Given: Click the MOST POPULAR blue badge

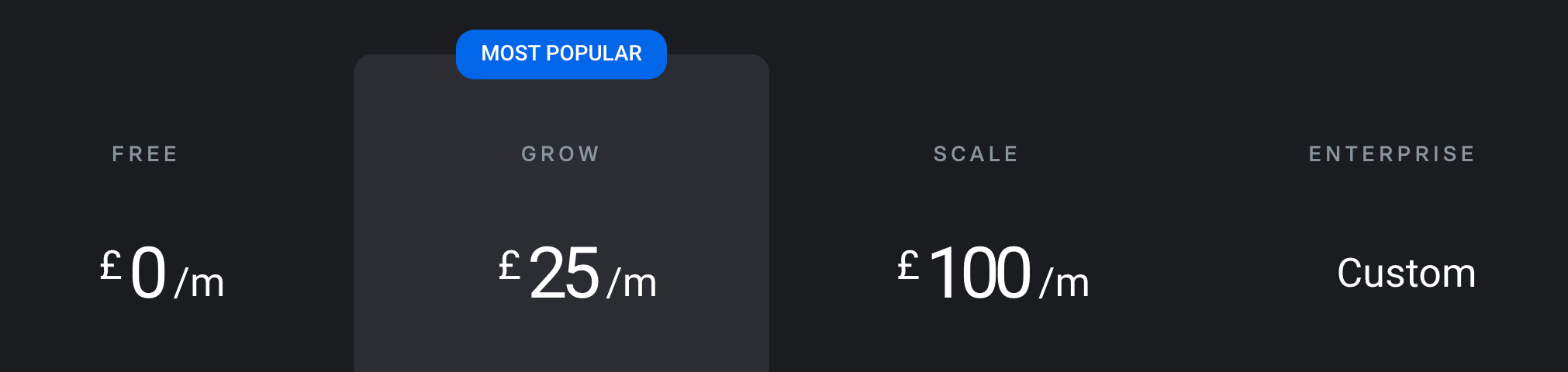Looking at the screenshot, I should click(x=561, y=54).
